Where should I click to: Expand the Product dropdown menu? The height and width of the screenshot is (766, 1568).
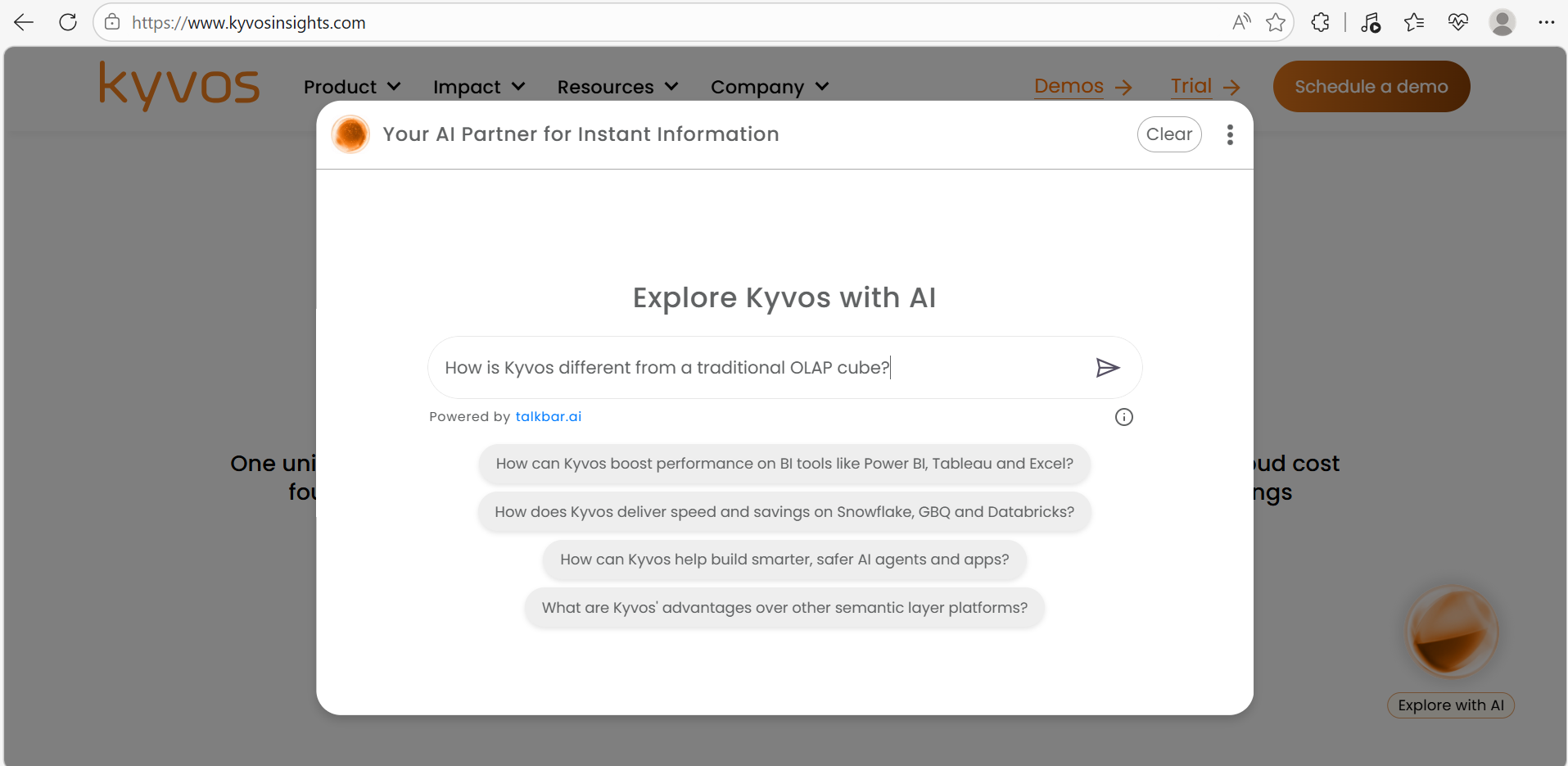[x=352, y=87]
